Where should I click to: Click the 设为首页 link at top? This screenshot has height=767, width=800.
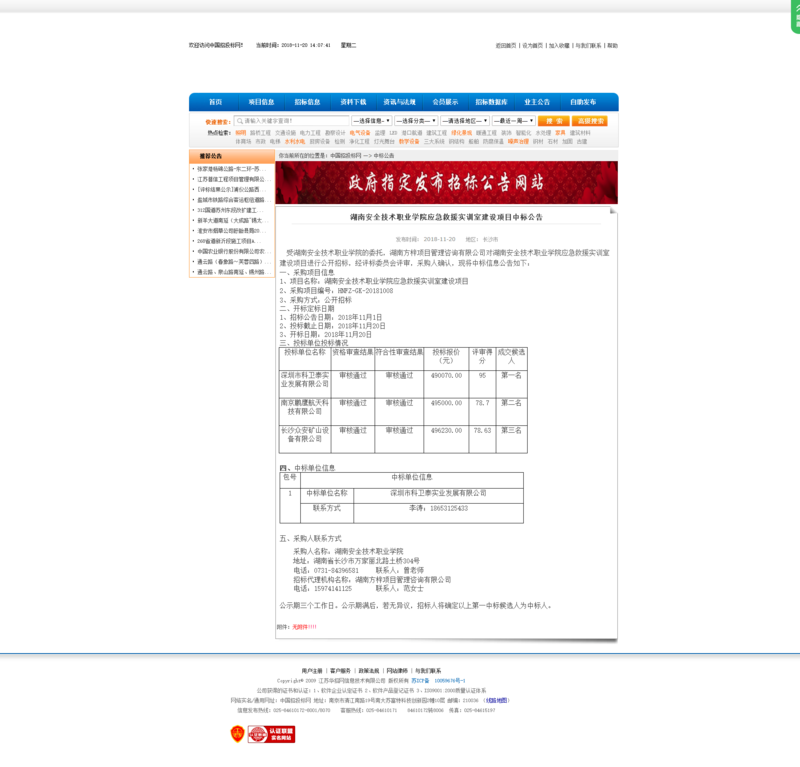pos(532,45)
